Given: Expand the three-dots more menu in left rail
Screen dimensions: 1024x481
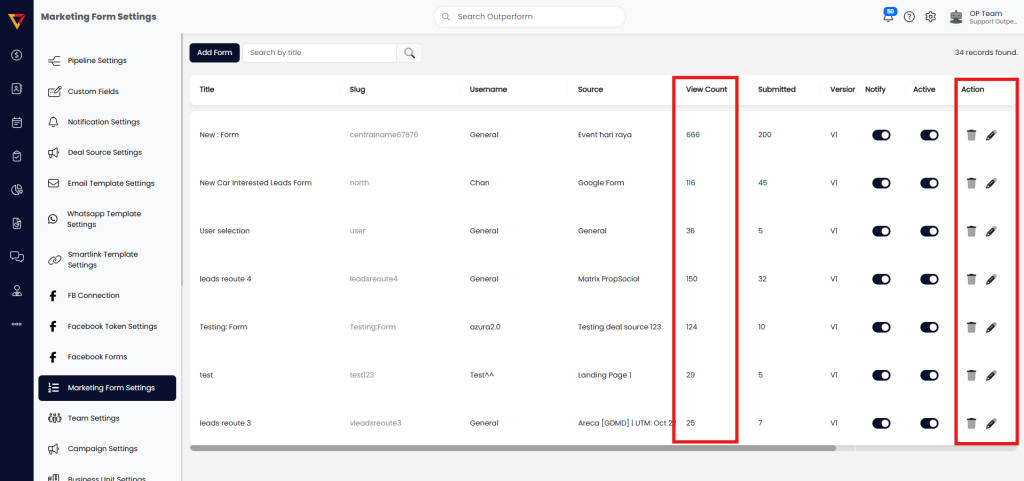Looking at the screenshot, I should (x=16, y=324).
